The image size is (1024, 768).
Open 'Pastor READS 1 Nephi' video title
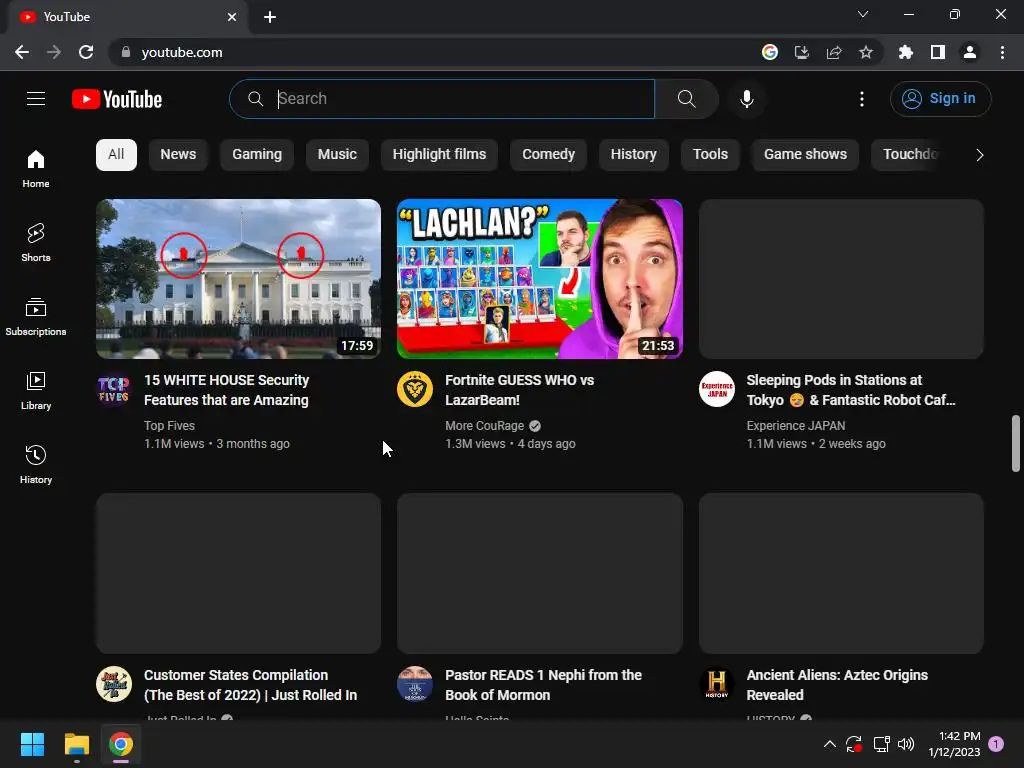[x=543, y=685]
